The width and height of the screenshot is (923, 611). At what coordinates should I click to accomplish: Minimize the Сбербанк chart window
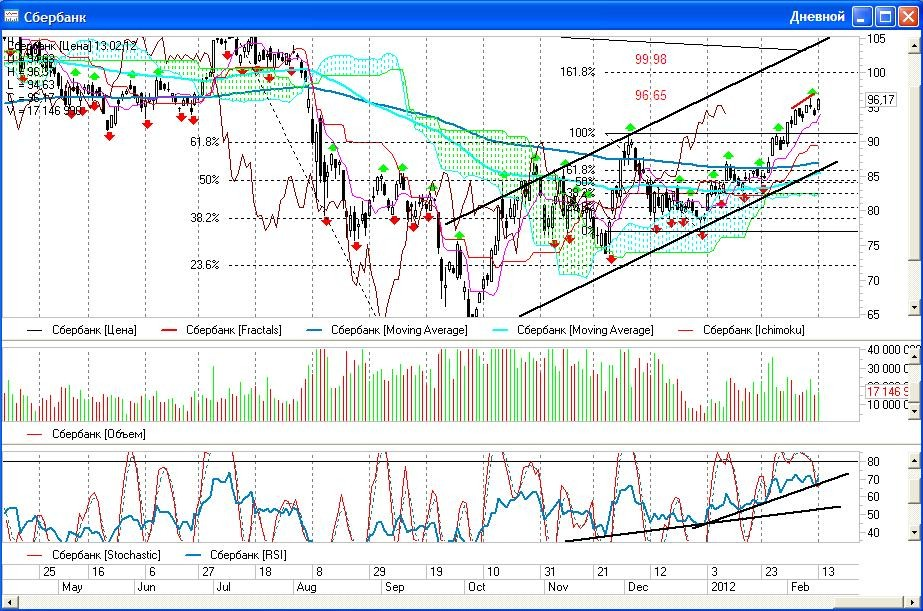pos(862,16)
